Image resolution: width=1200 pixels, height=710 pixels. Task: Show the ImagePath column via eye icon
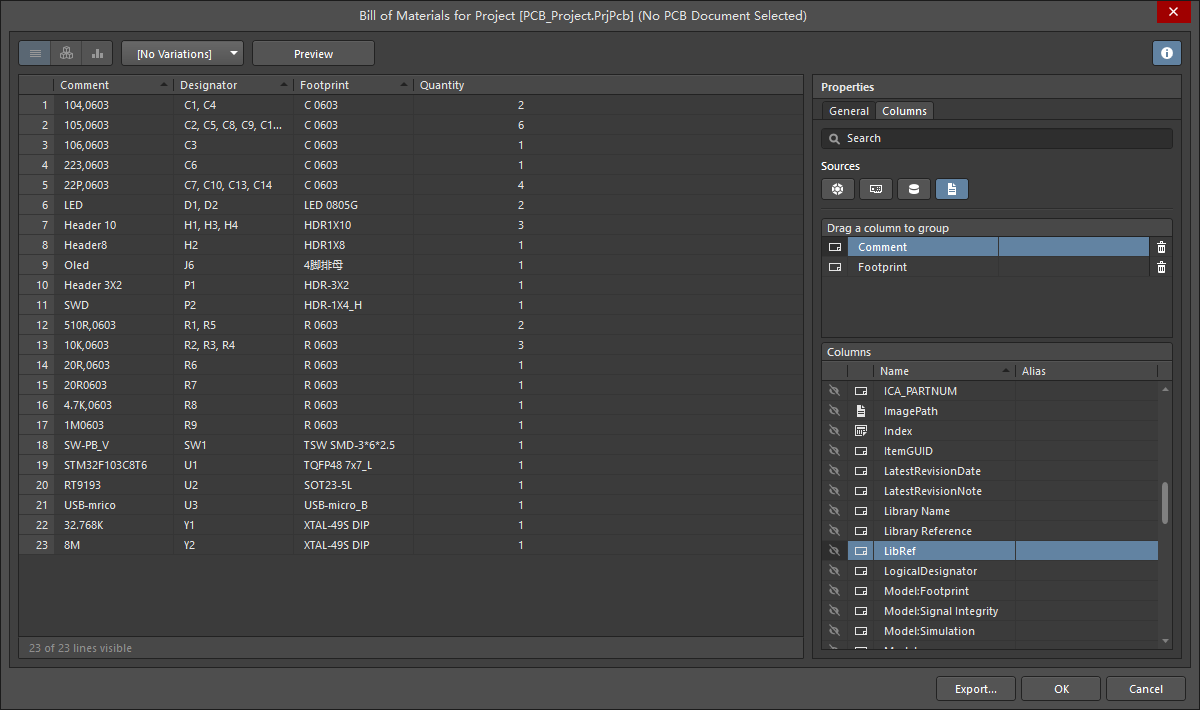(834, 411)
